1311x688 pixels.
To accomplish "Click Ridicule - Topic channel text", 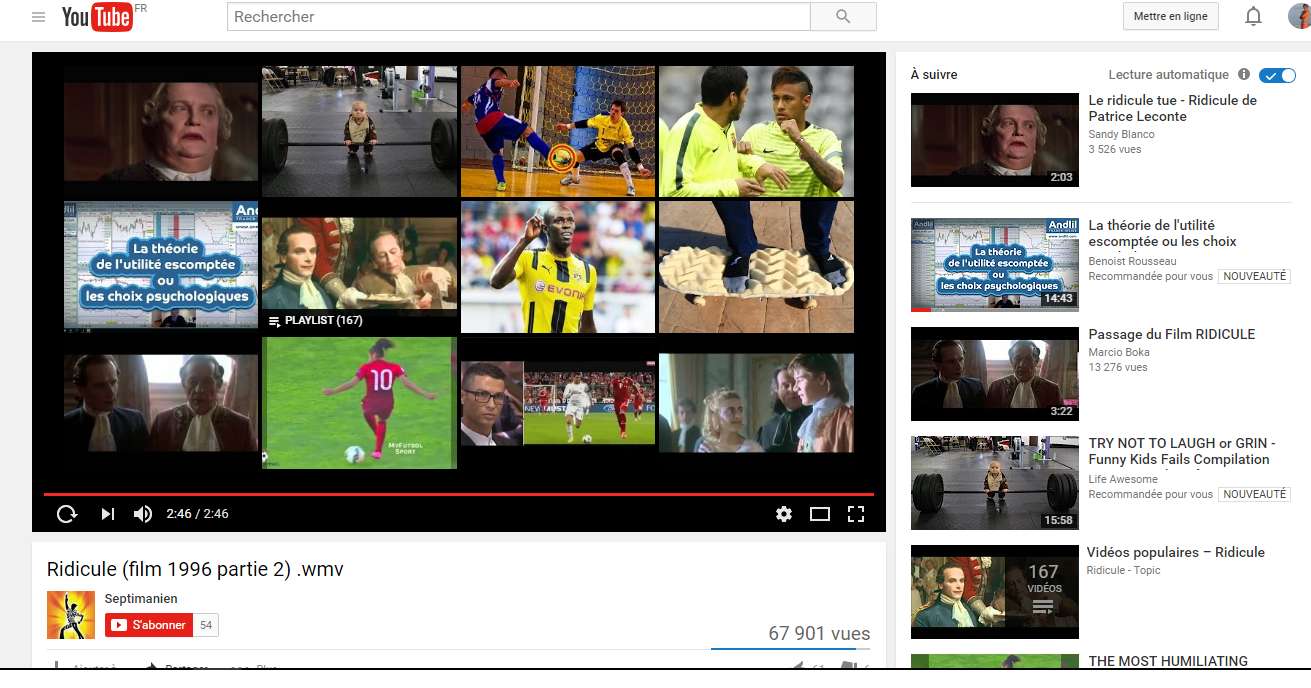I will 1124,570.
